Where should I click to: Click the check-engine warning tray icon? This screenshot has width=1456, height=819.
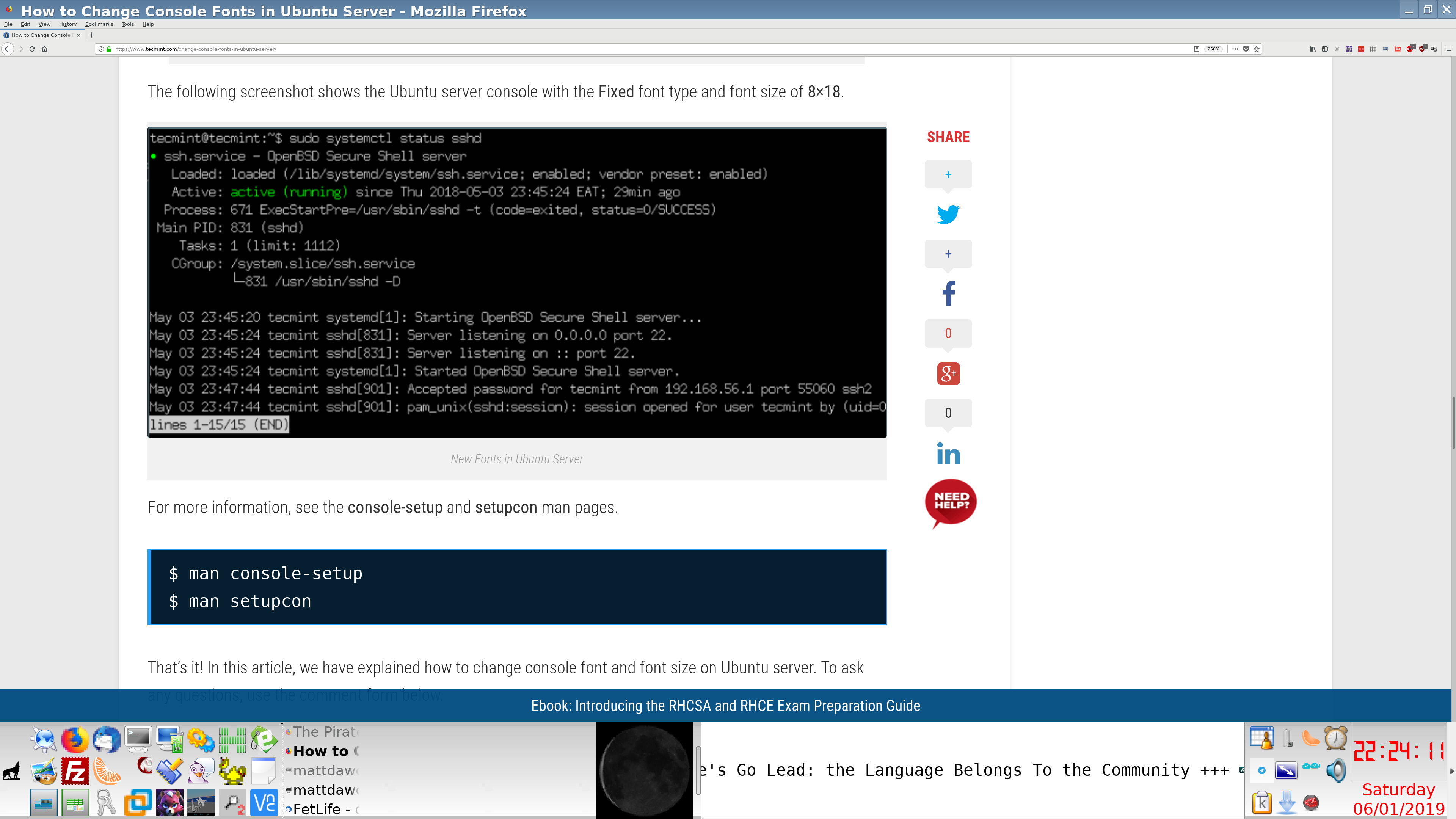point(1311,803)
